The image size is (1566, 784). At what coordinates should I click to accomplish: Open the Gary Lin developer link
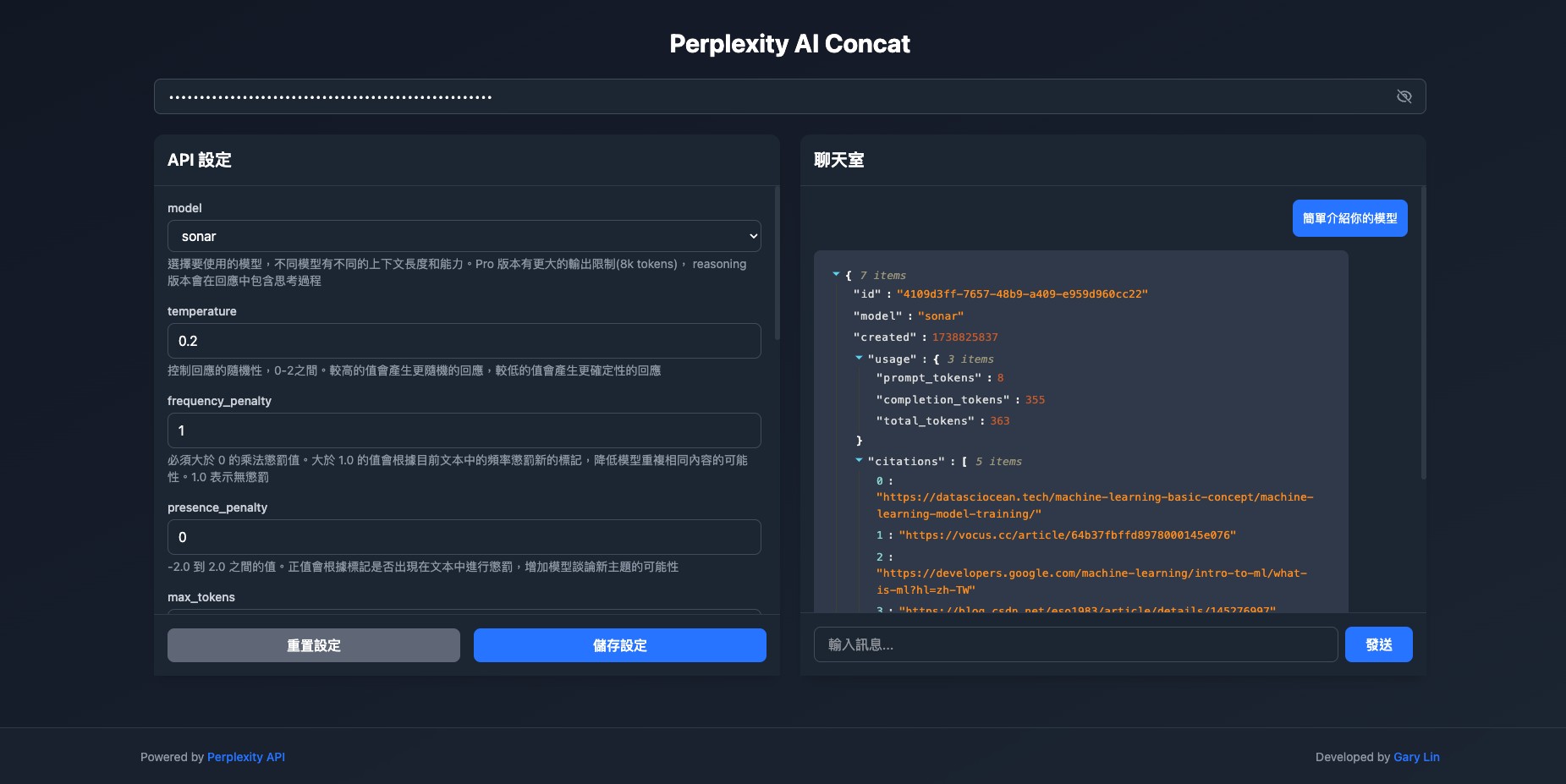coord(1417,756)
